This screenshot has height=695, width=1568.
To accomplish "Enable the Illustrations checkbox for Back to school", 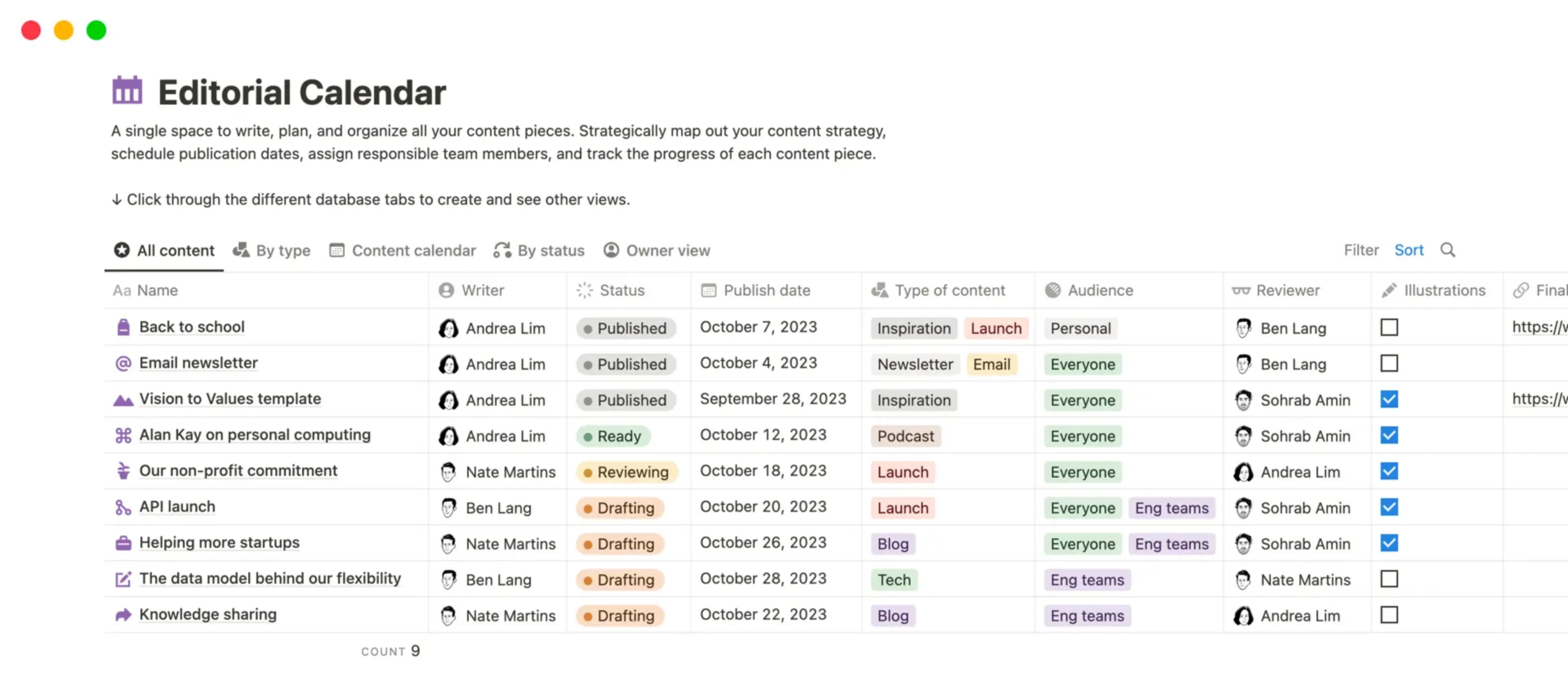I will [x=1389, y=327].
